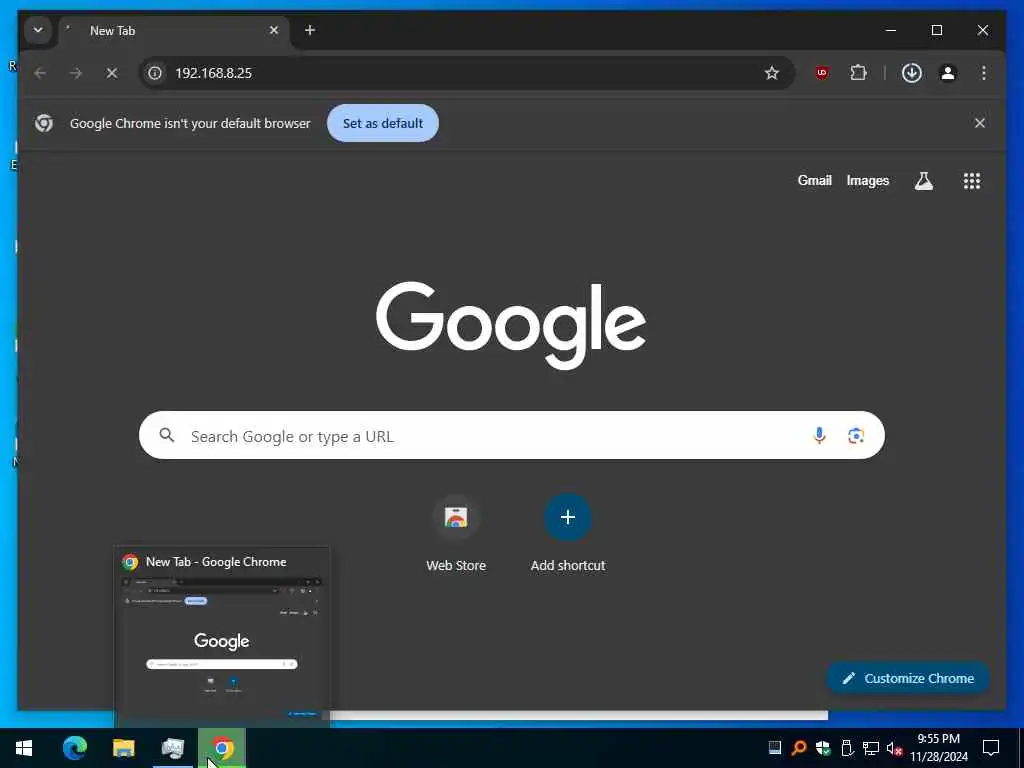
Task: Click the muted volume tray icon
Action: point(894,748)
